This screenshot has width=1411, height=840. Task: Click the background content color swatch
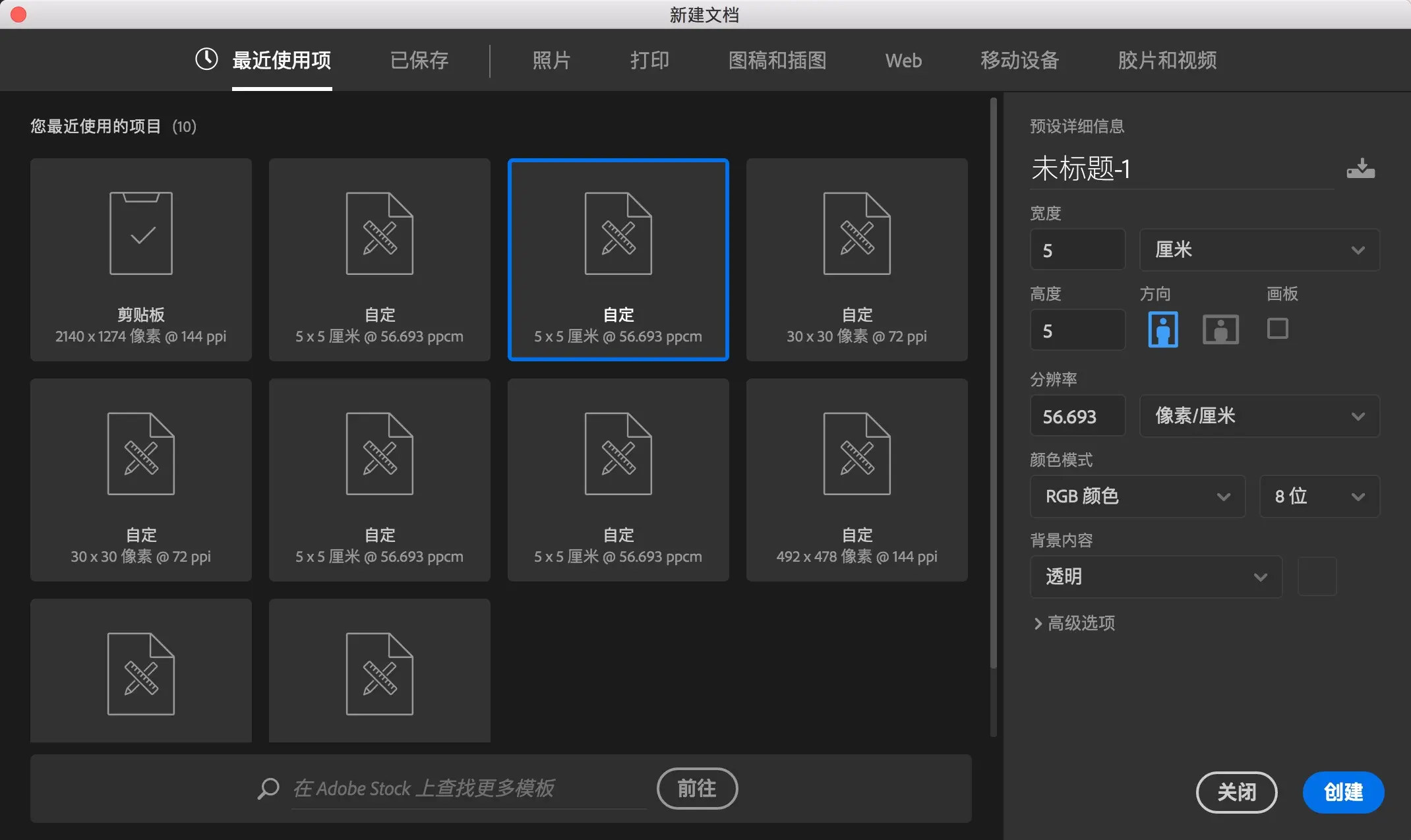click(x=1317, y=576)
